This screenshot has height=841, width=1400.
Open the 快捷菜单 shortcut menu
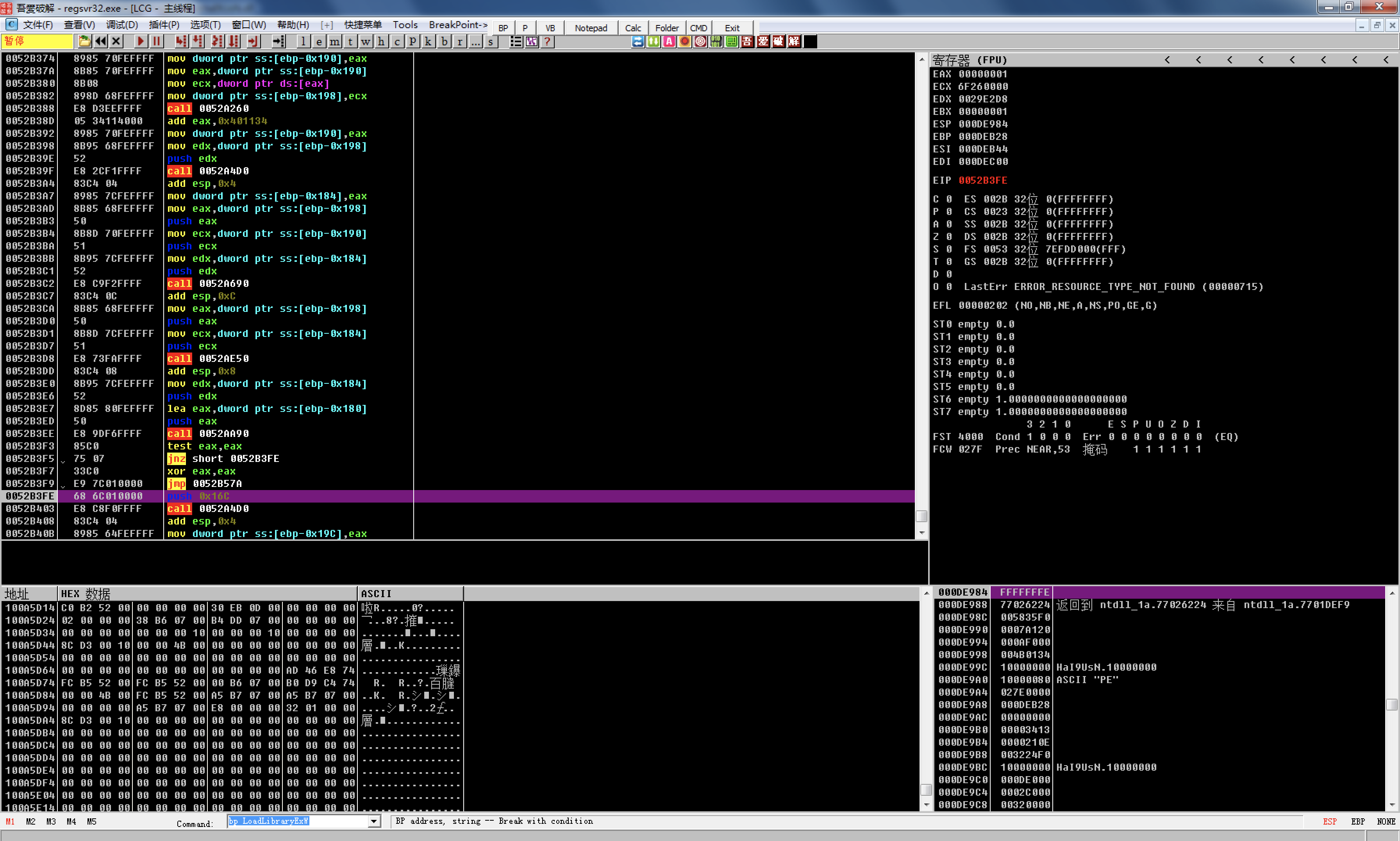[362, 25]
